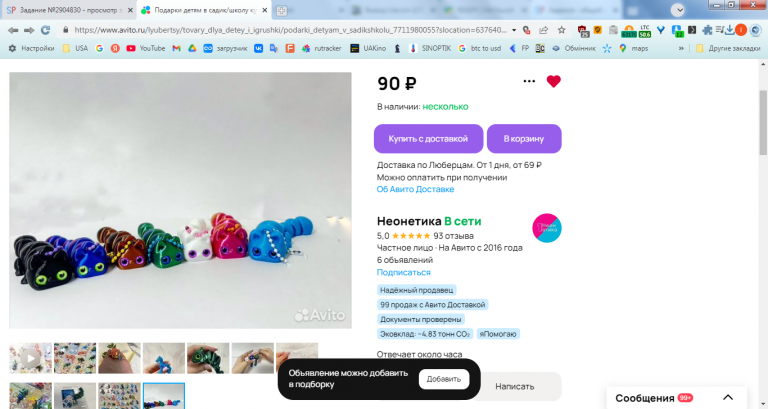Screen dimensions: 768x409
Task: Add item with В корзину button
Action: (524, 139)
